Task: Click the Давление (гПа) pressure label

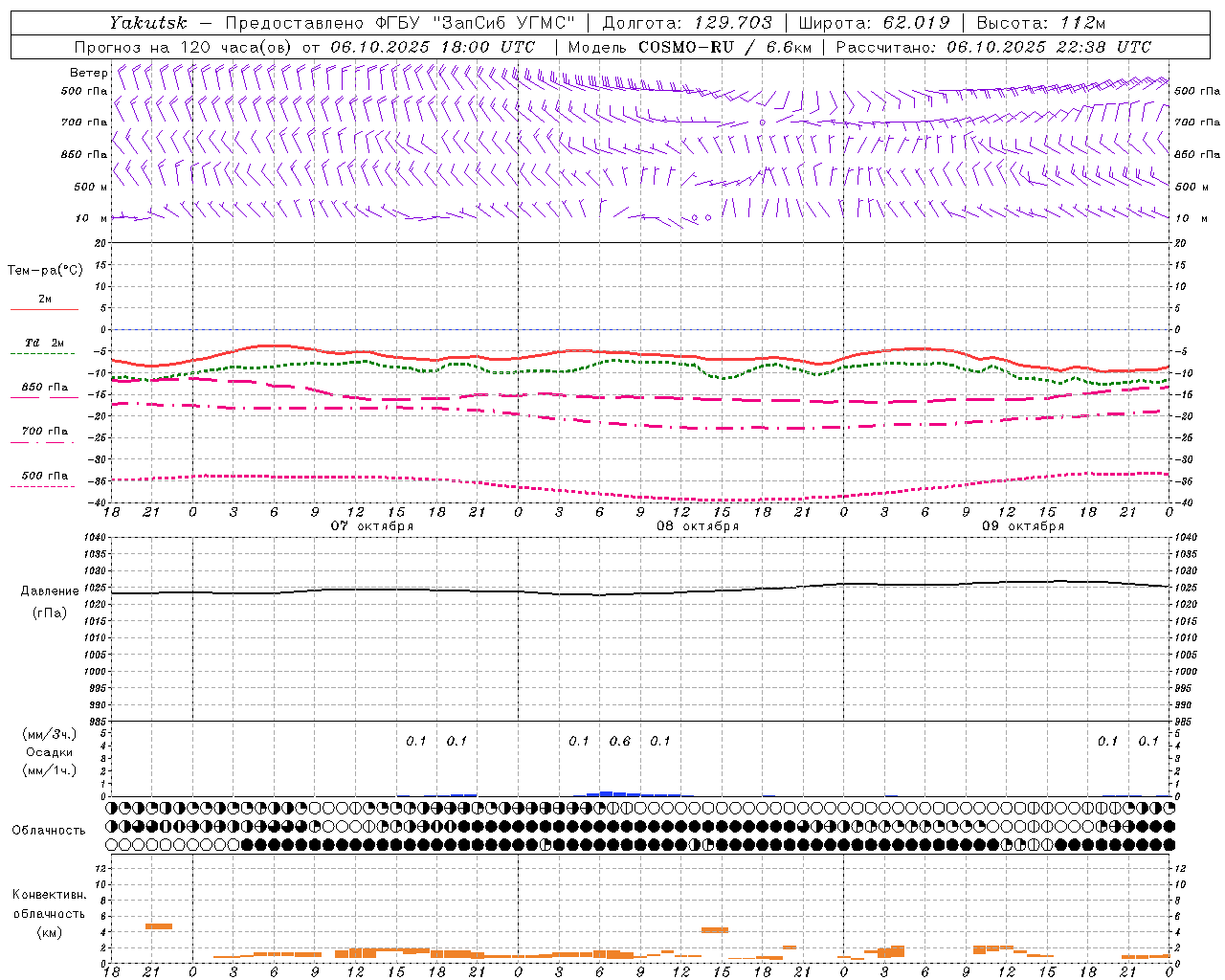Action: tap(50, 602)
